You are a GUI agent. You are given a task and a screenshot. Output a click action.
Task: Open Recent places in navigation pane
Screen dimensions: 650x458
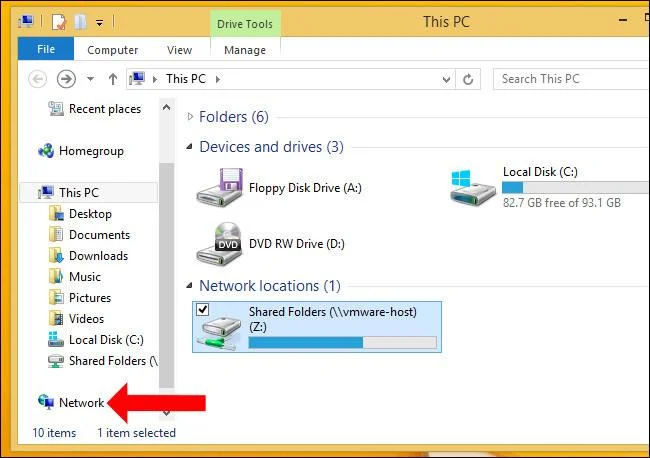pos(95,109)
